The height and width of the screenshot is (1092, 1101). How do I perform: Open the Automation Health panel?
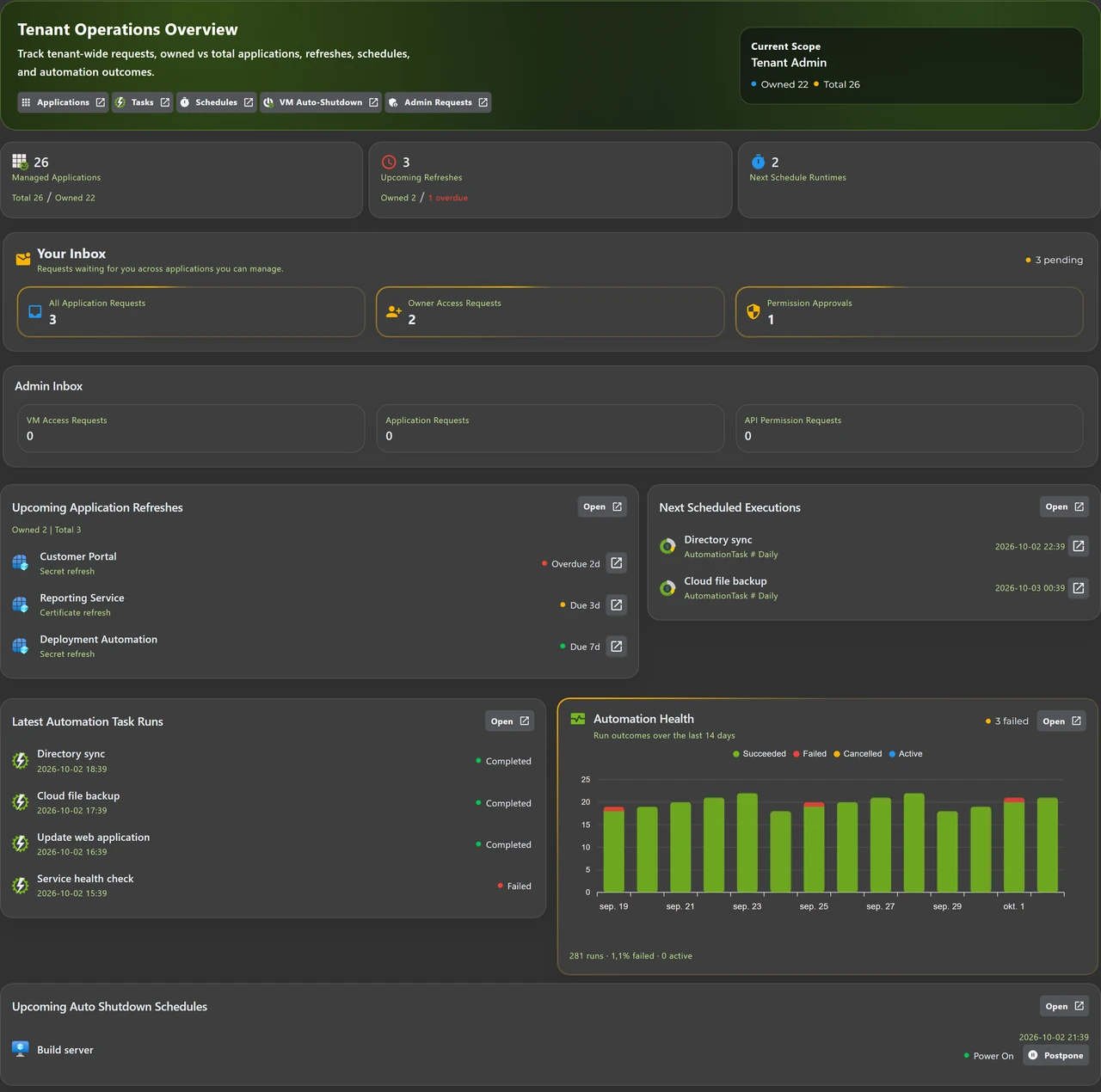[x=1061, y=721]
